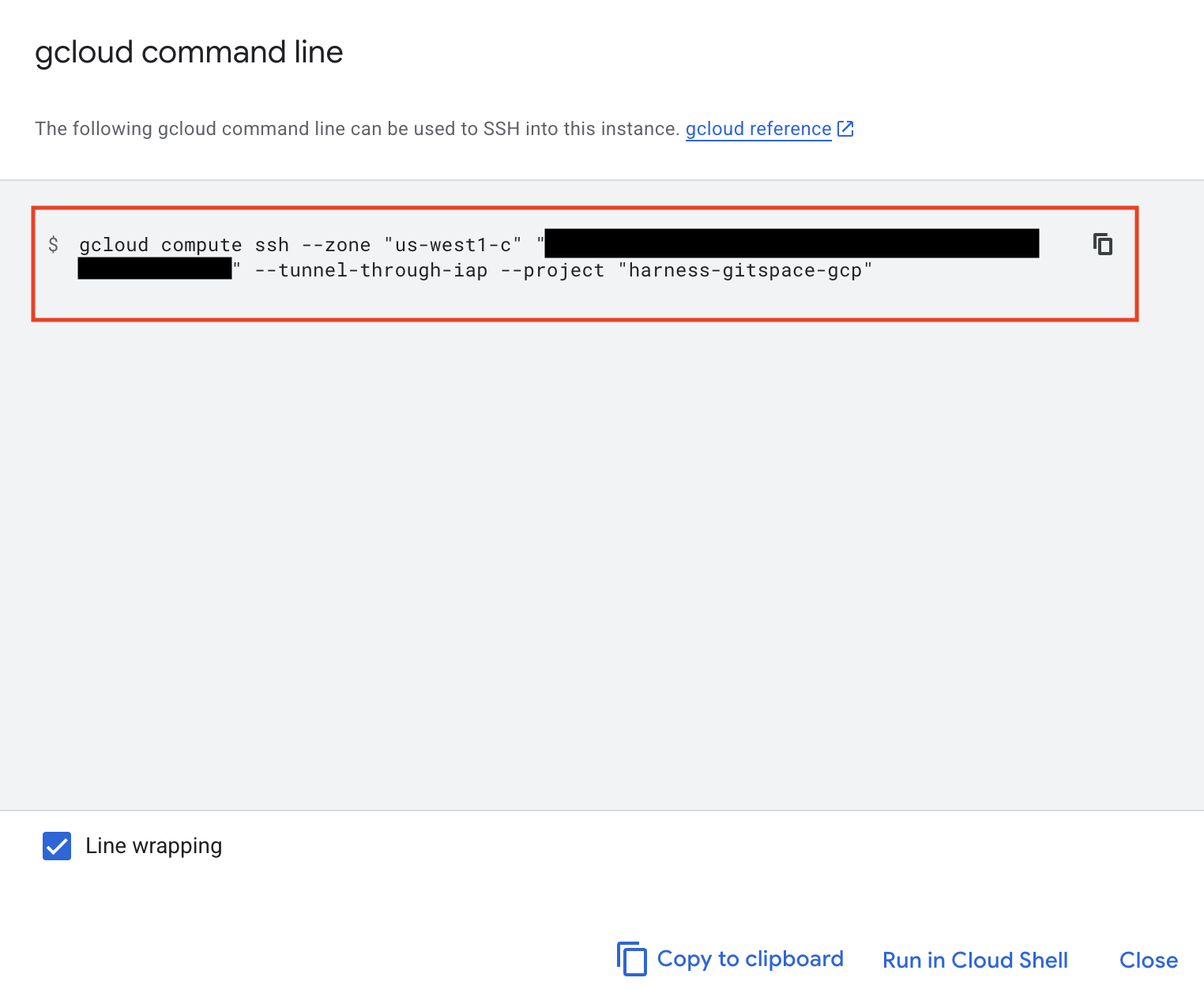The width and height of the screenshot is (1204, 989).
Task: Click the "us-west1-c" zone value
Action: pyautogui.click(x=453, y=245)
